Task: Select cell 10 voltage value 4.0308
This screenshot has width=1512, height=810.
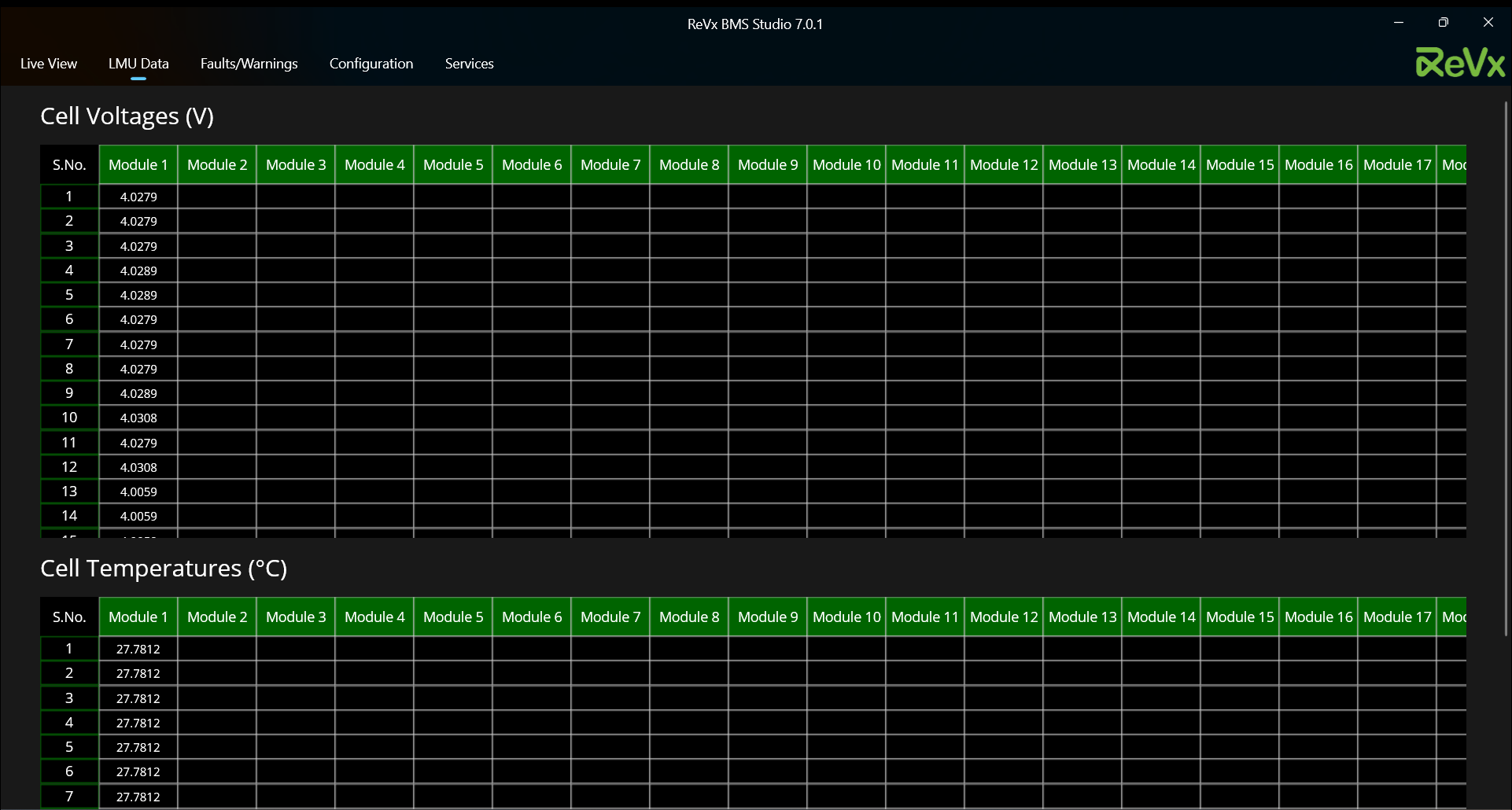Action: [138, 418]
